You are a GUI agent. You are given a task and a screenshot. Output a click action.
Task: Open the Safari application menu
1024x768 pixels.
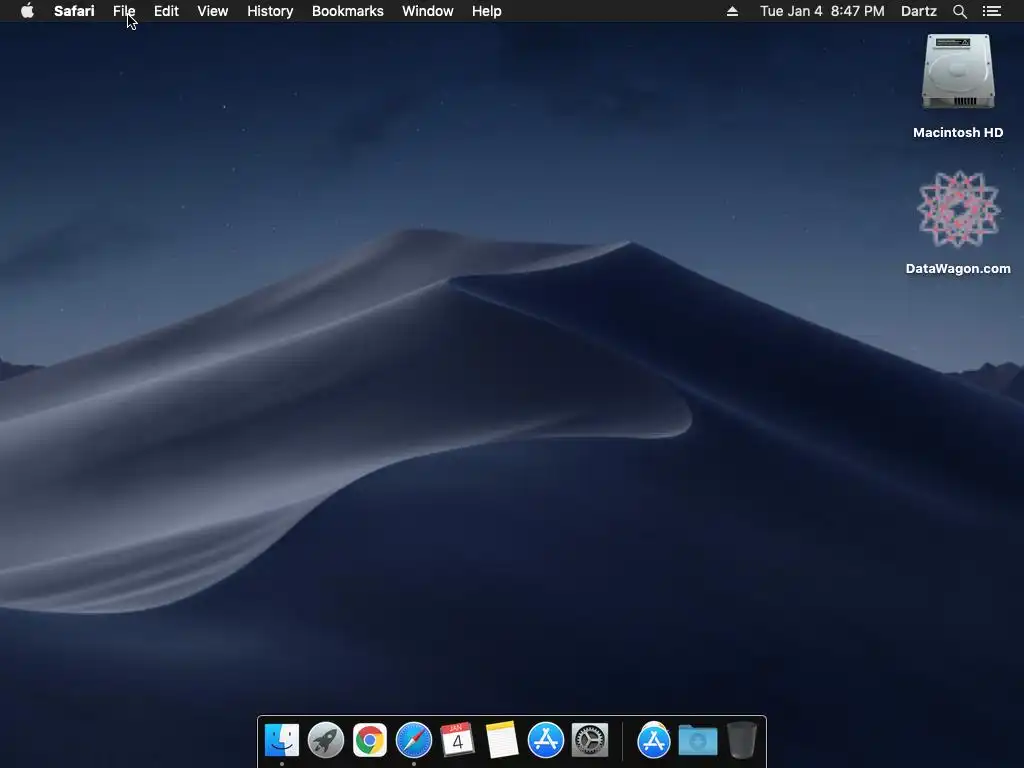pyautogui.click(x=74, y=11)
